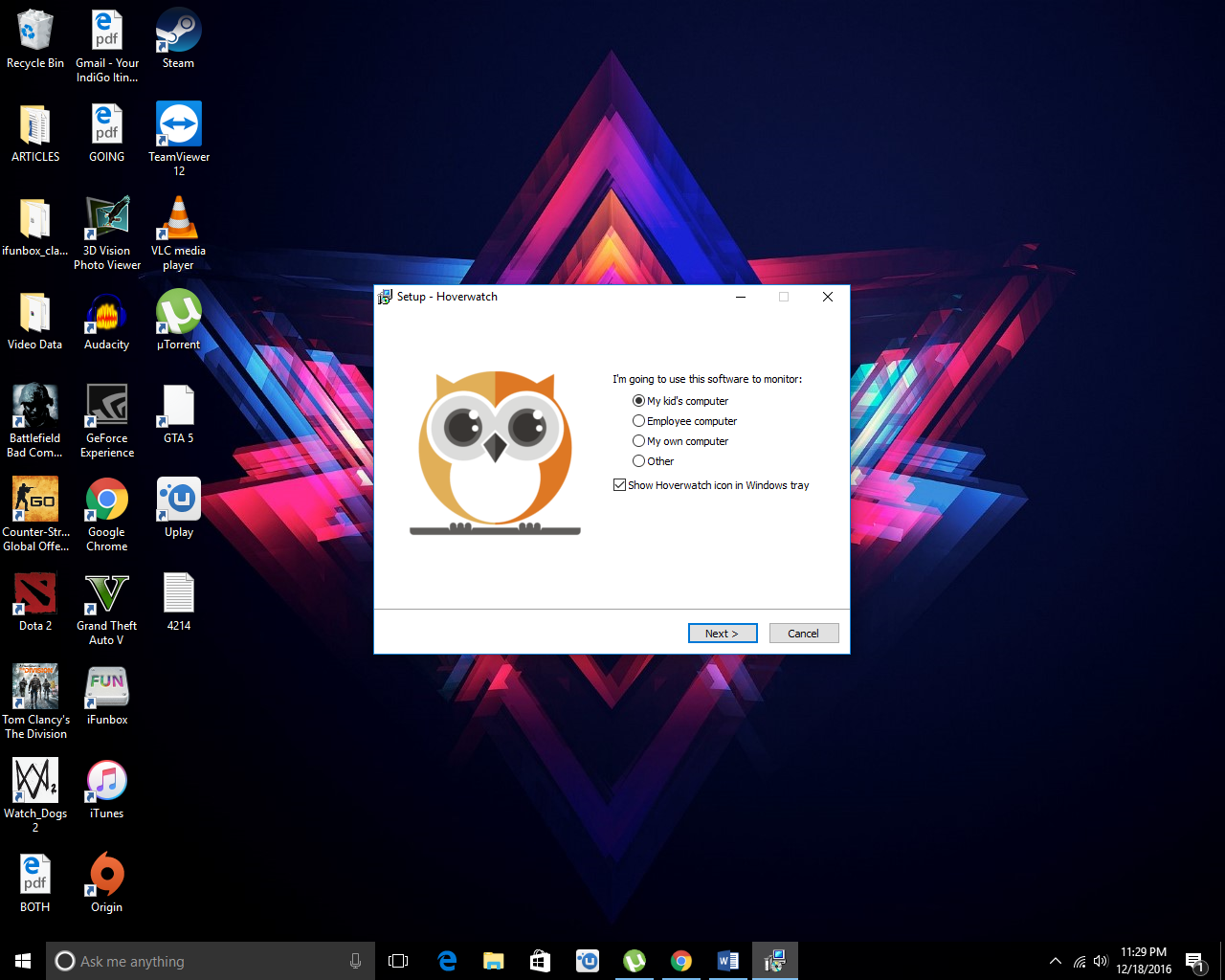Screen dimensions: 1225x980
Task: Open the volume tray icon
Action: [1101, 961]
